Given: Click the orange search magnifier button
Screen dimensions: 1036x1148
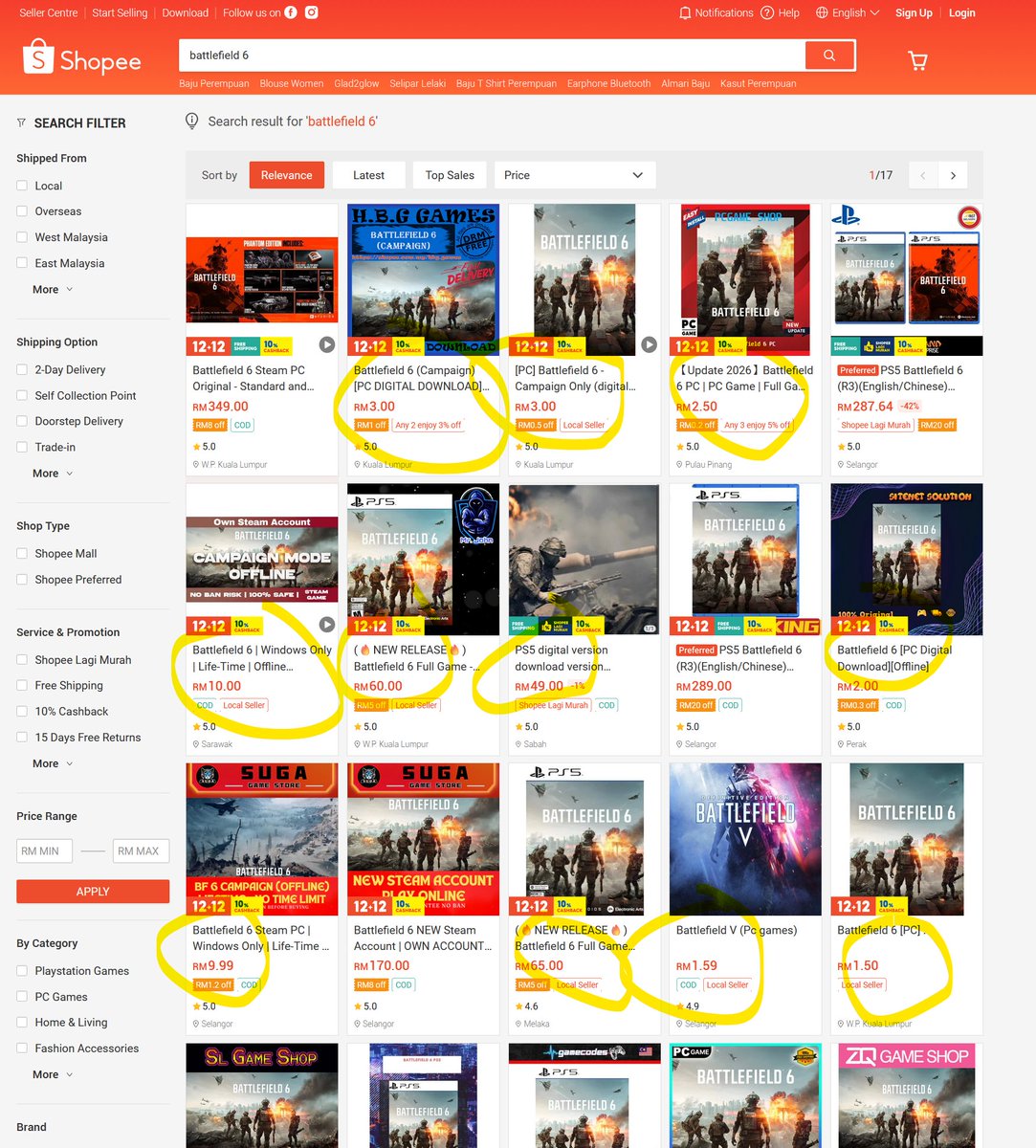Looking at the screenshot, I should [829, 55].
